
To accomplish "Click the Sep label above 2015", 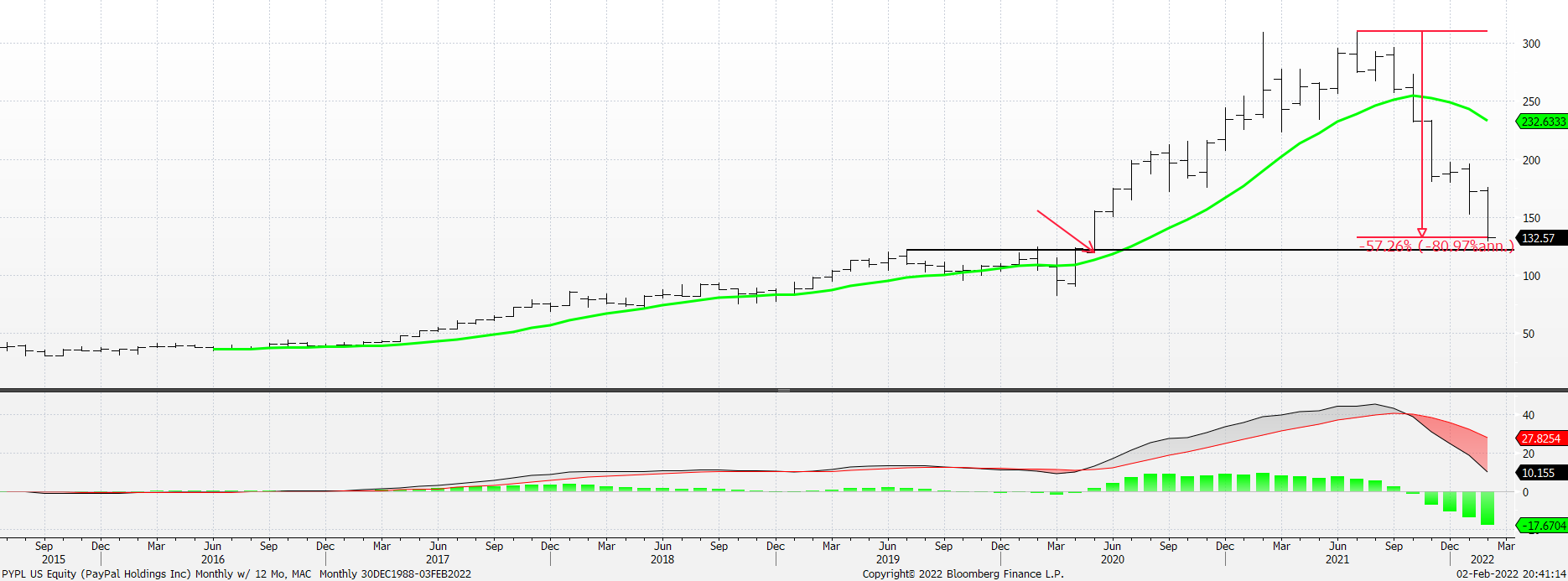I will point(44,546).
